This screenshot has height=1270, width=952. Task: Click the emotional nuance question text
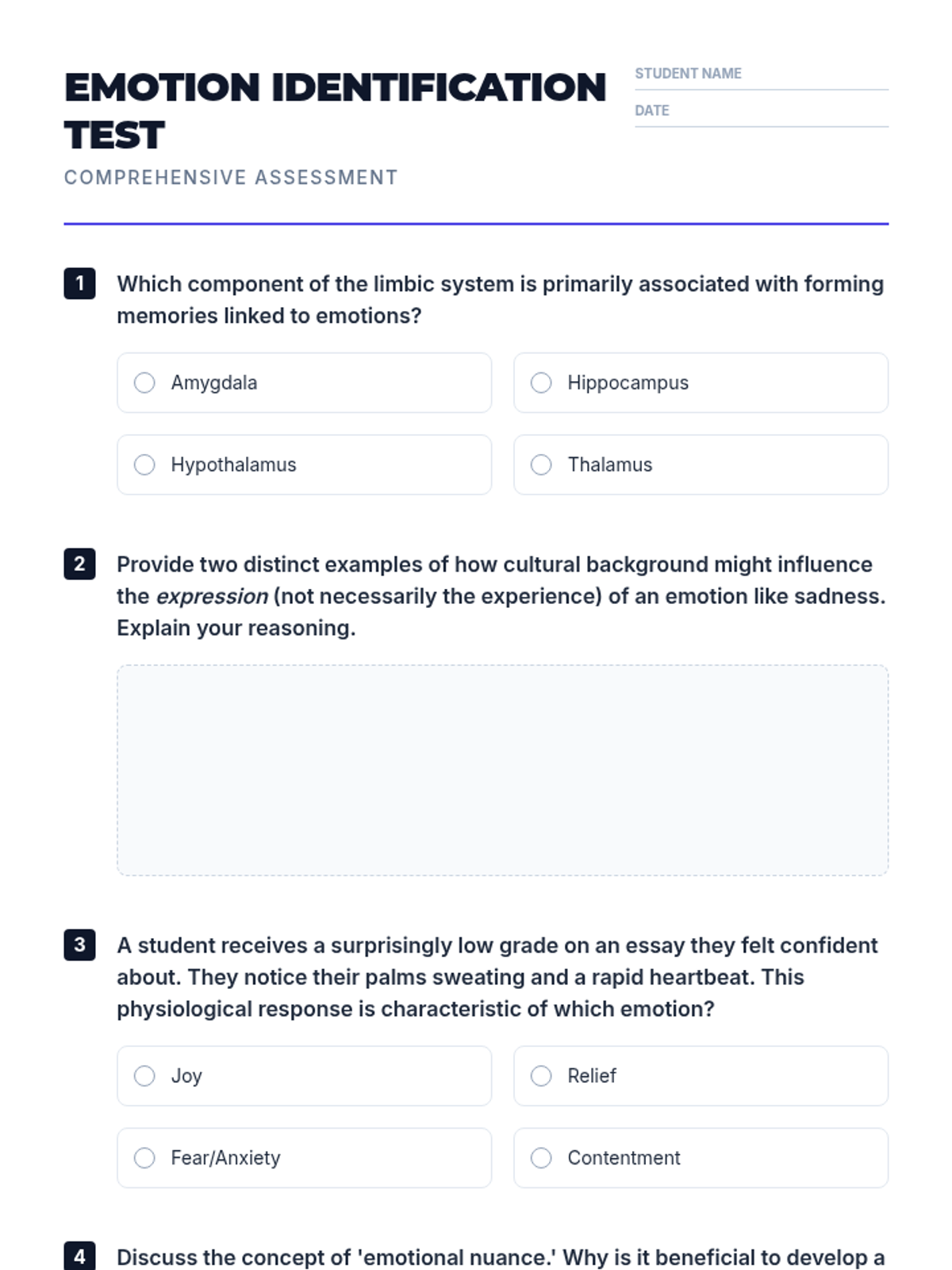tap(500, 1257)
